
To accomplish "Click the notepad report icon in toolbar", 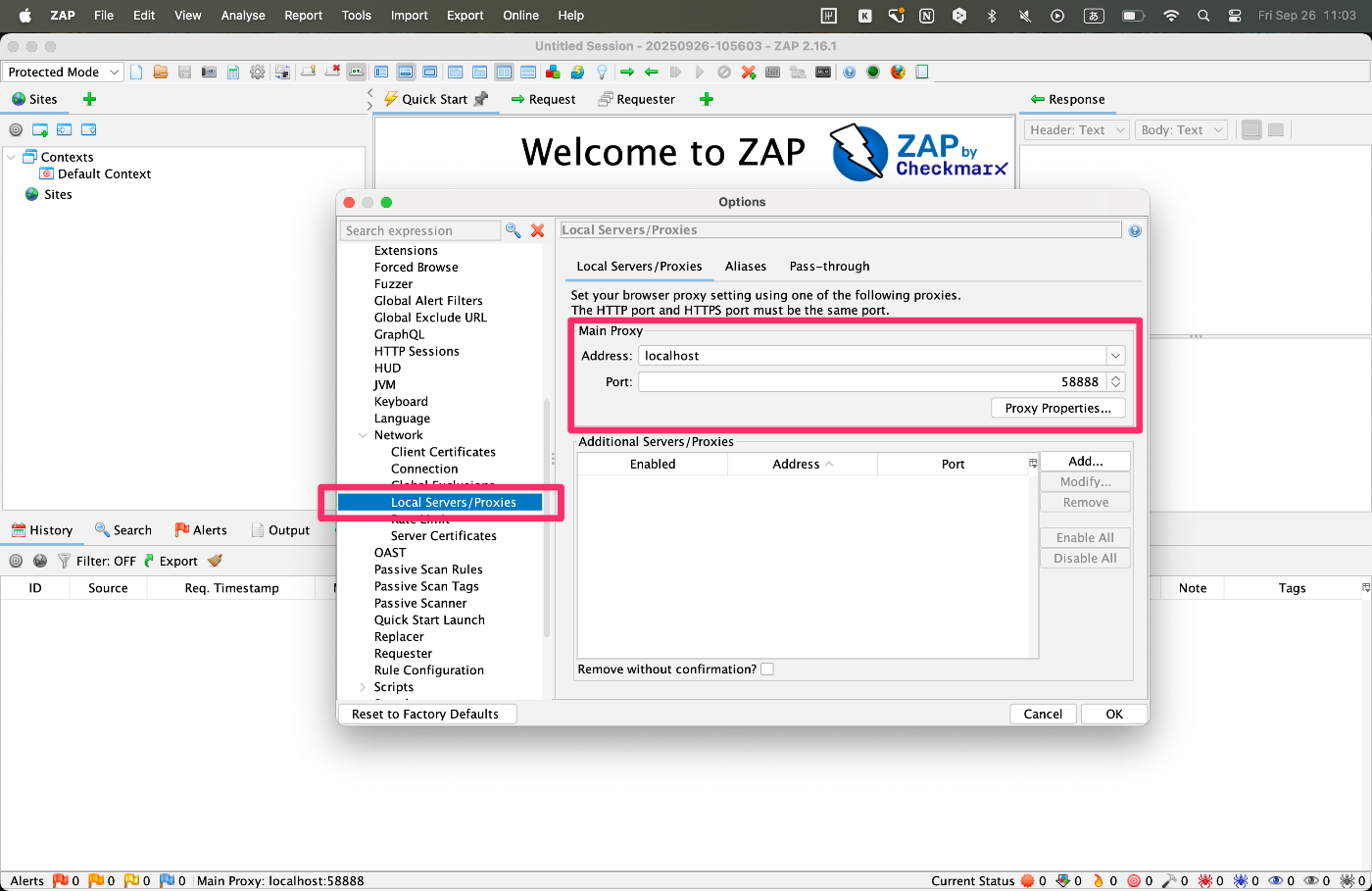I will [x=922, y=72].
